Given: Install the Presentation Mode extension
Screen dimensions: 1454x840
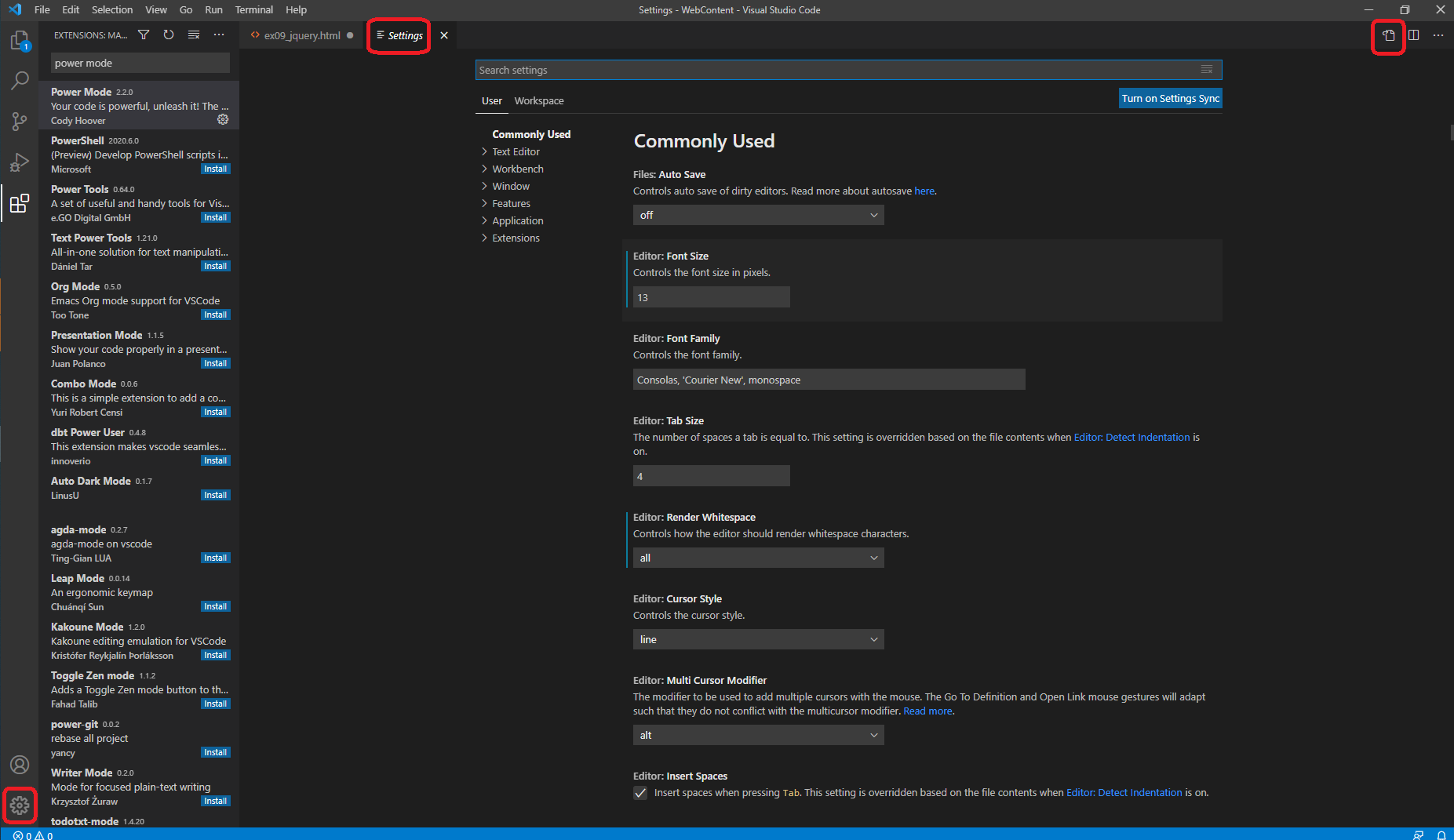Looking at the screenshot, I should coord(215,363).
